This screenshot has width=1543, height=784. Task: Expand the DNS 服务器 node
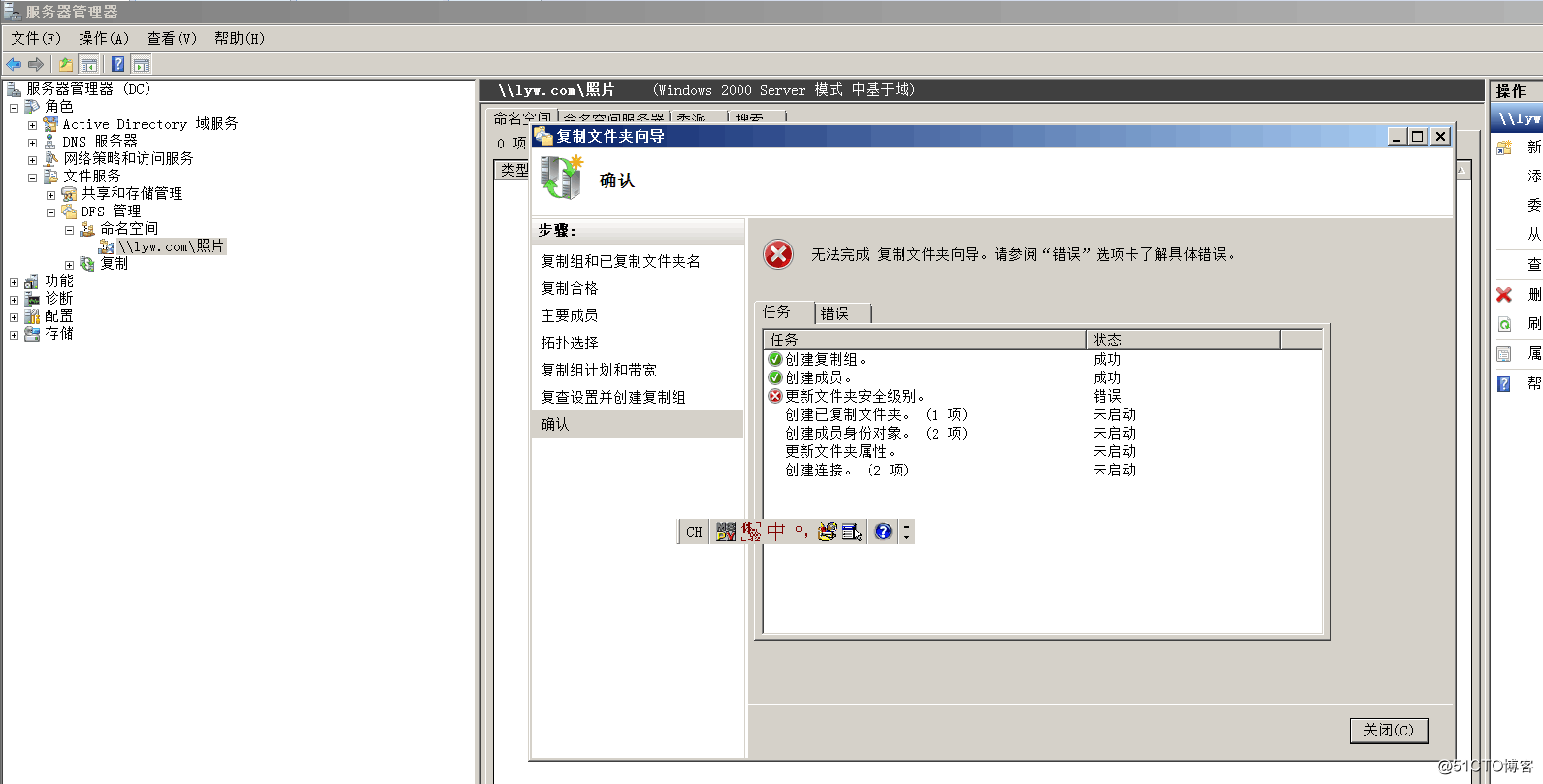[x=32, y=143]
